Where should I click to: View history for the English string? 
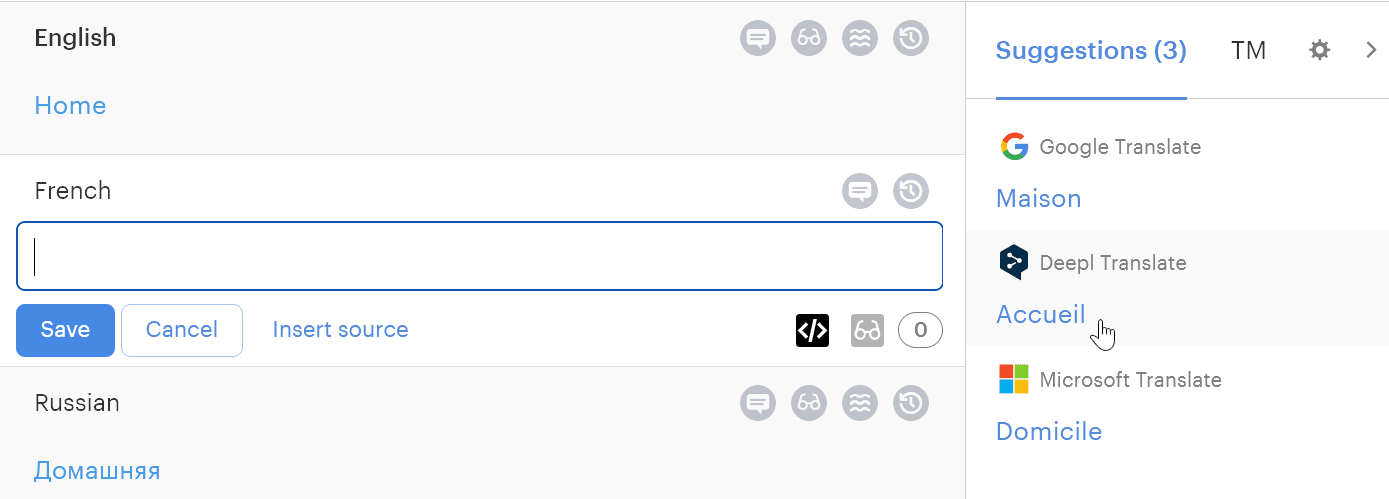pyautogui.click(x=911, y=39)
